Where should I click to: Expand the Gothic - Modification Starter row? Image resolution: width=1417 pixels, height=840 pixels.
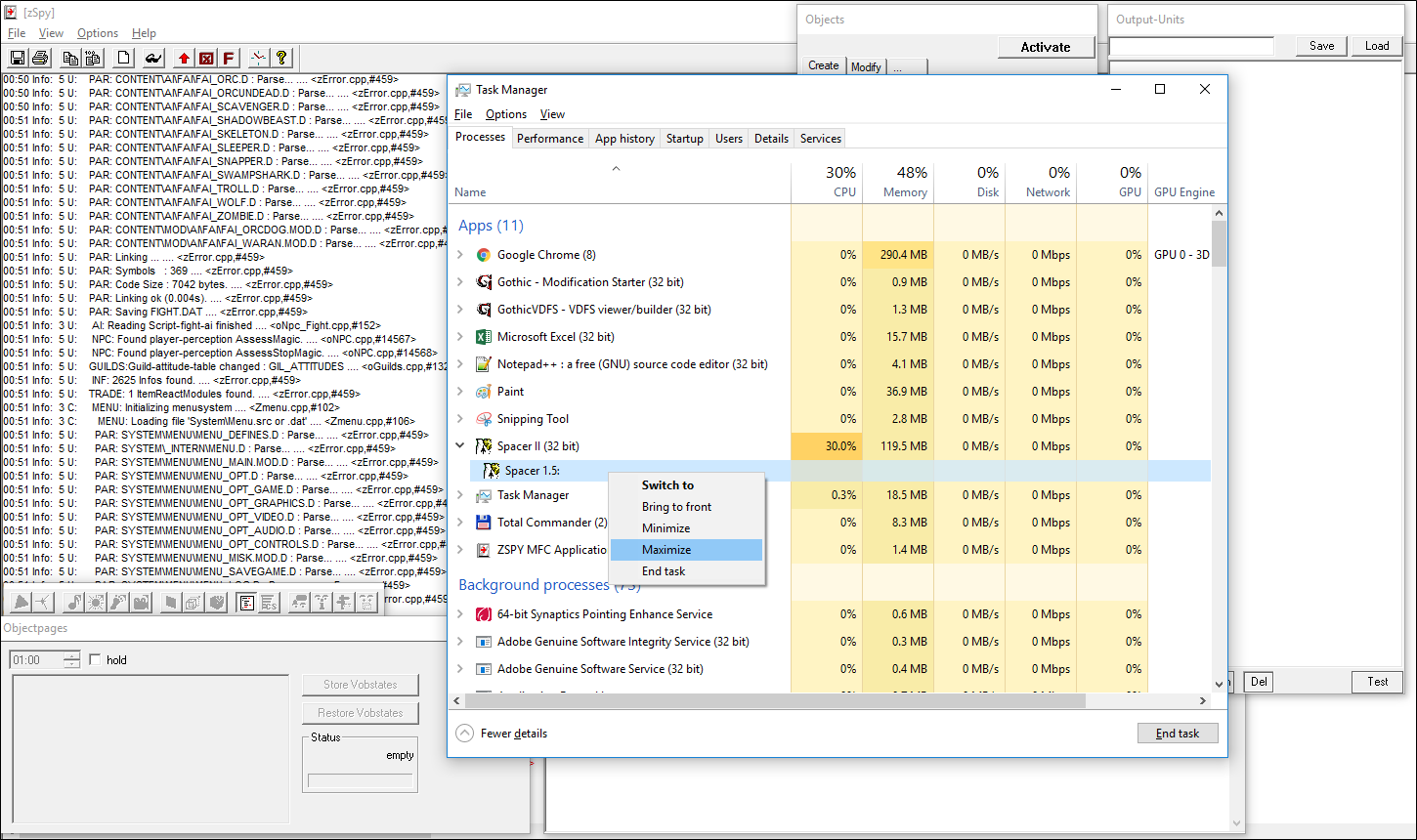(x=460, y=282)
